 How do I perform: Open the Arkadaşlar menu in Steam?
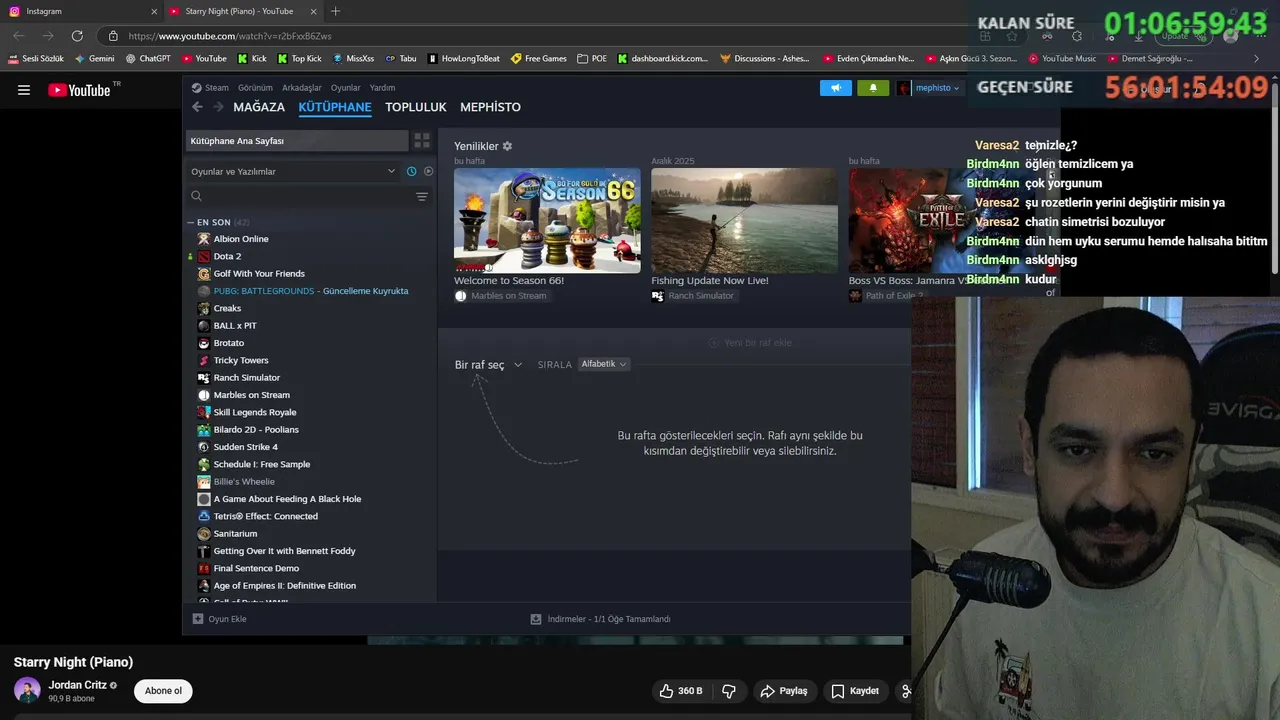[x=302, y=88]
